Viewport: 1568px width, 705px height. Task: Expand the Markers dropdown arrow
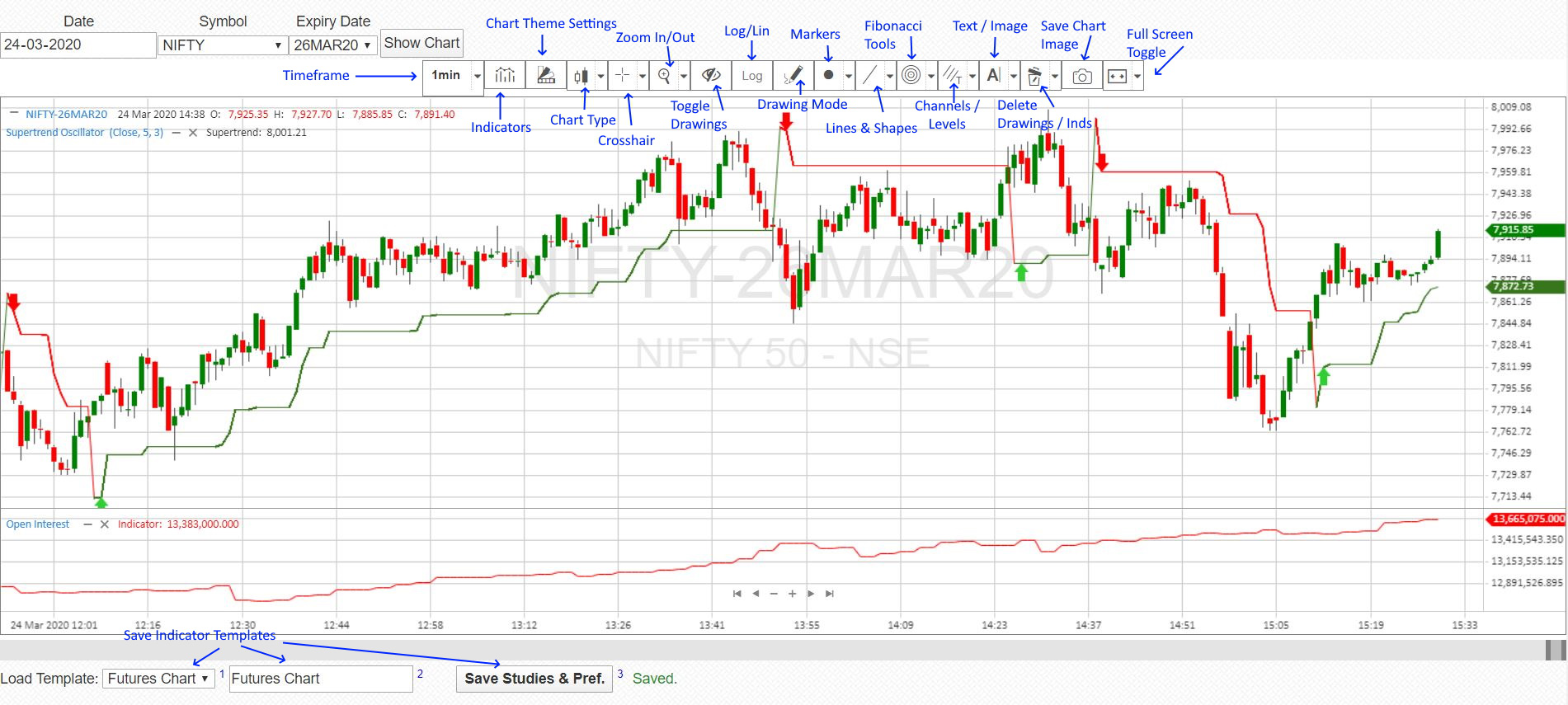(x=848, y=76)
